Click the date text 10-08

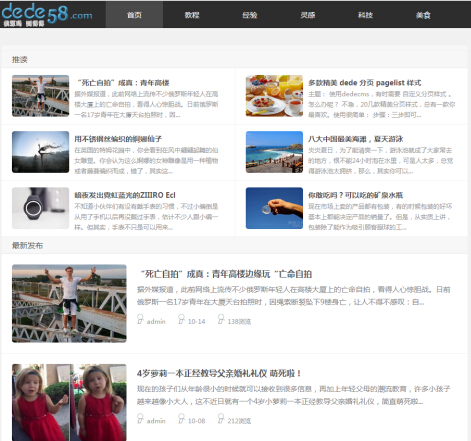(197, 421)
